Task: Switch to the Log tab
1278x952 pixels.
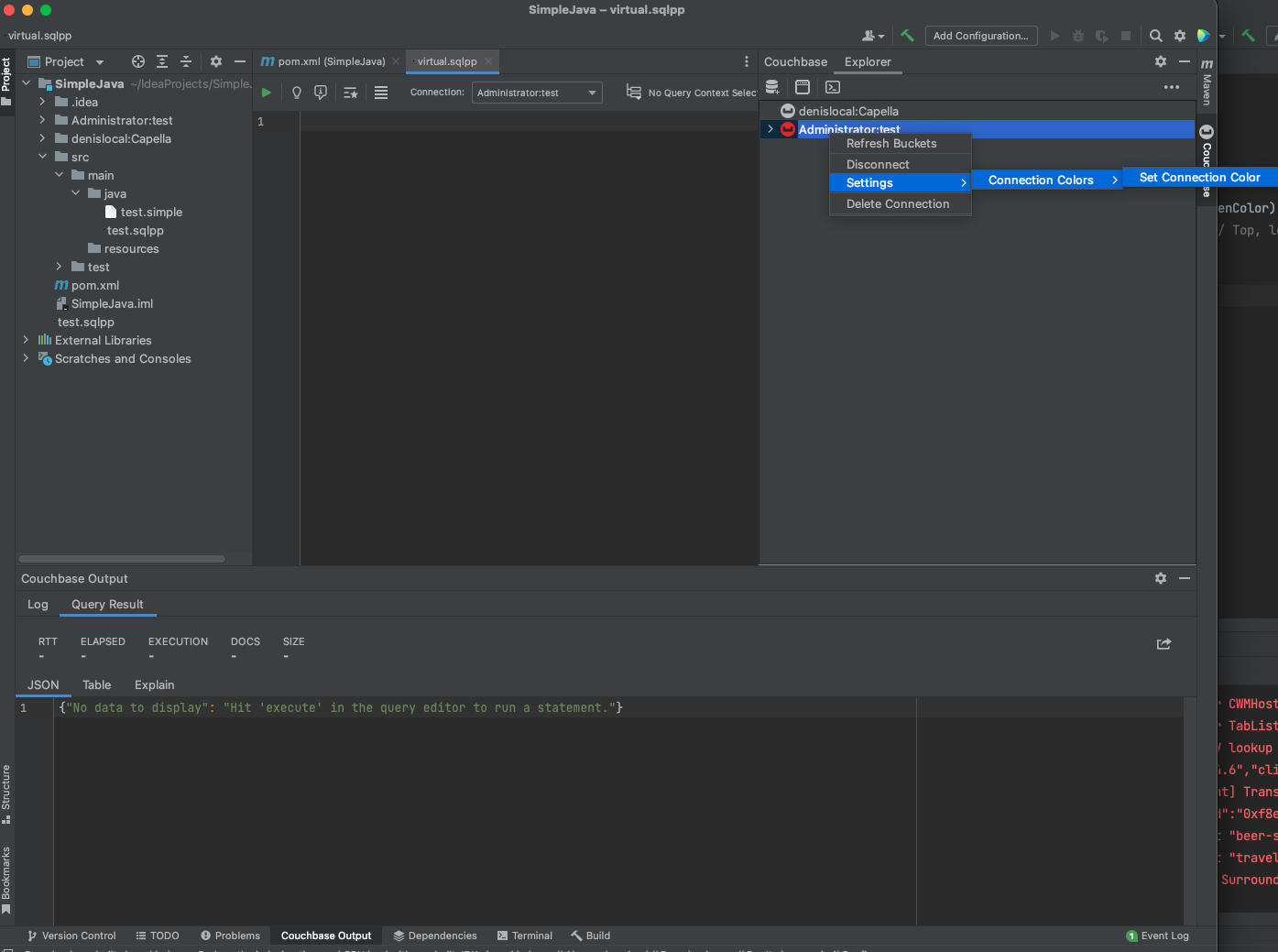Action: click(x=38, y=605)
